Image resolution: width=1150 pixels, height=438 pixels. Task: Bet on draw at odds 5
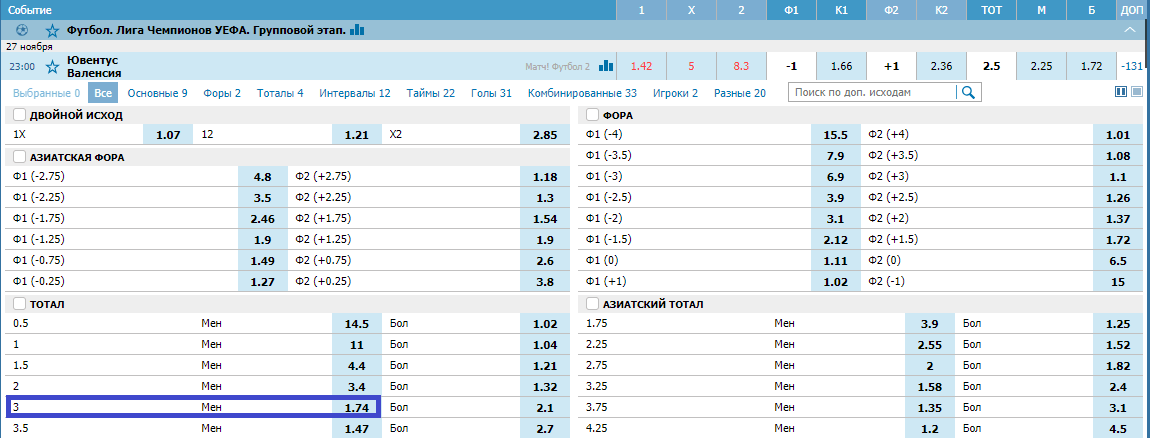pos(692,66)
